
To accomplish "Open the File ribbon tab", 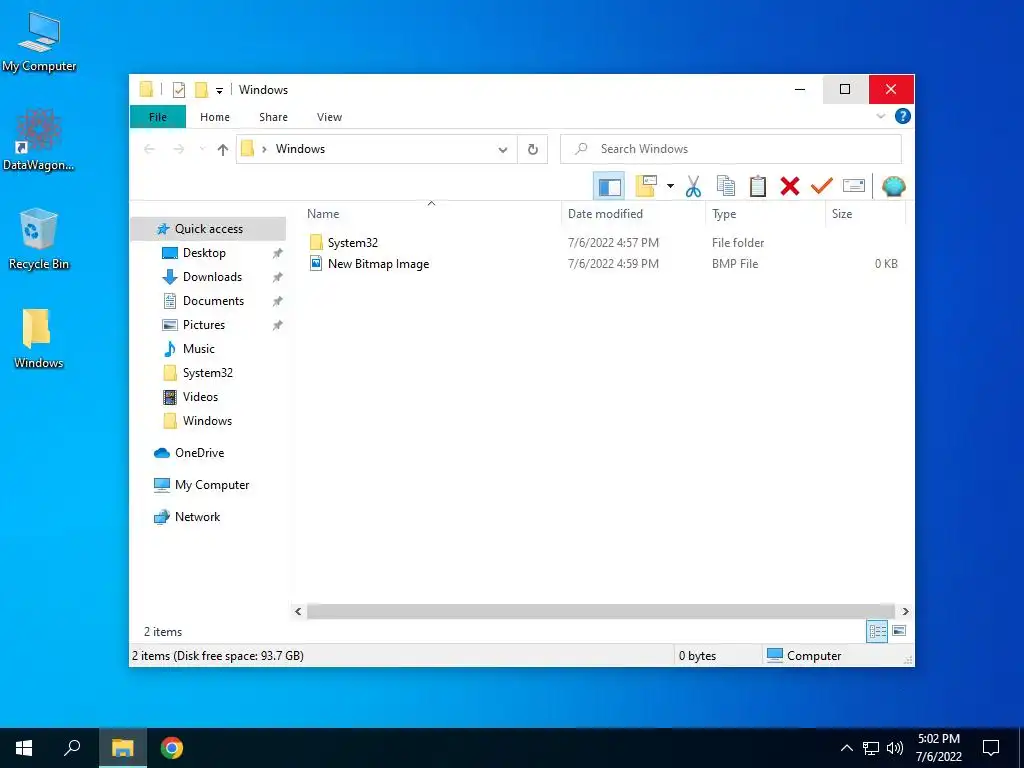I will (x=158, y=117).
